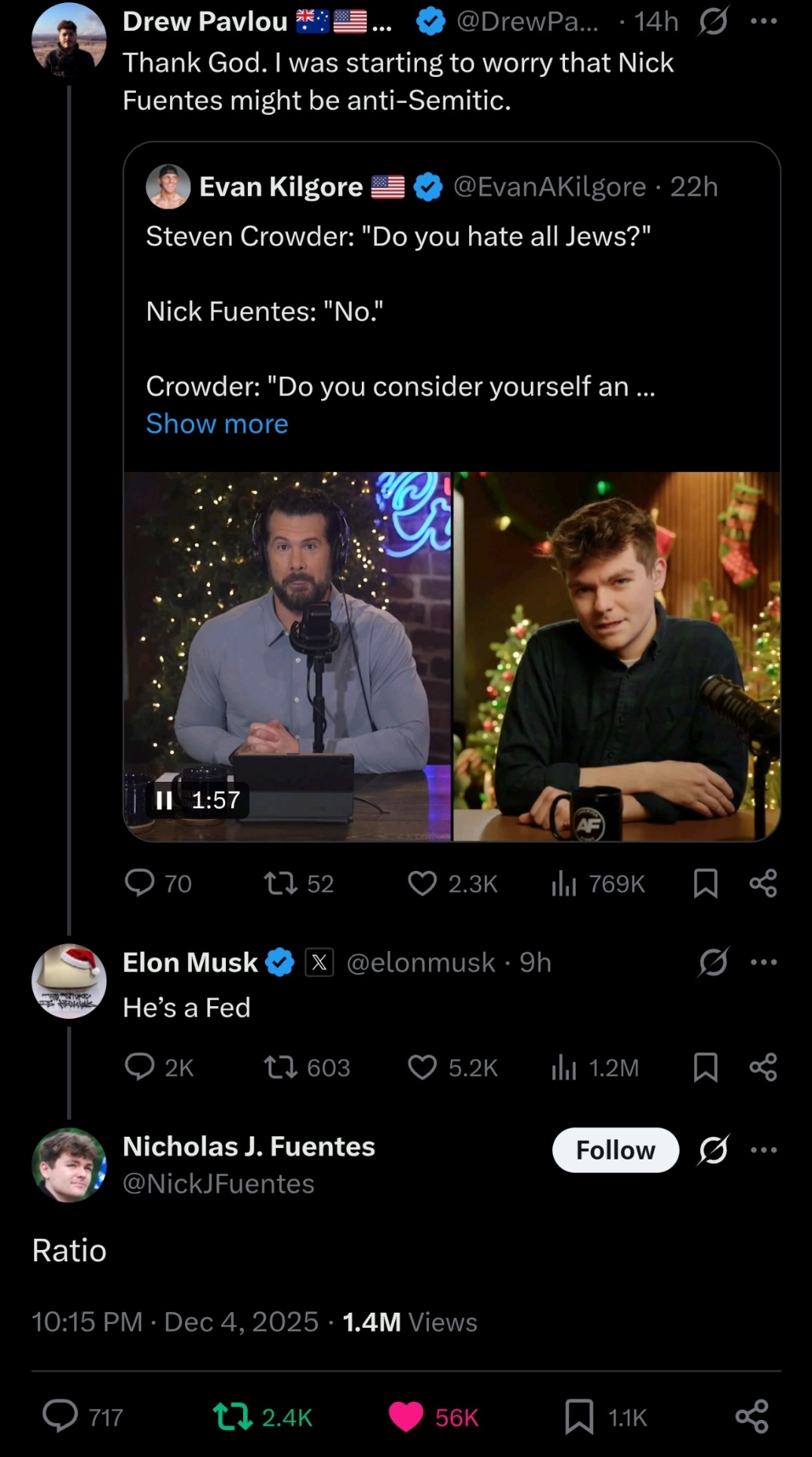This screenshot has width=812, height=1457.
Task: Open Elon Musk's profile picture
Action: point(69,981)
